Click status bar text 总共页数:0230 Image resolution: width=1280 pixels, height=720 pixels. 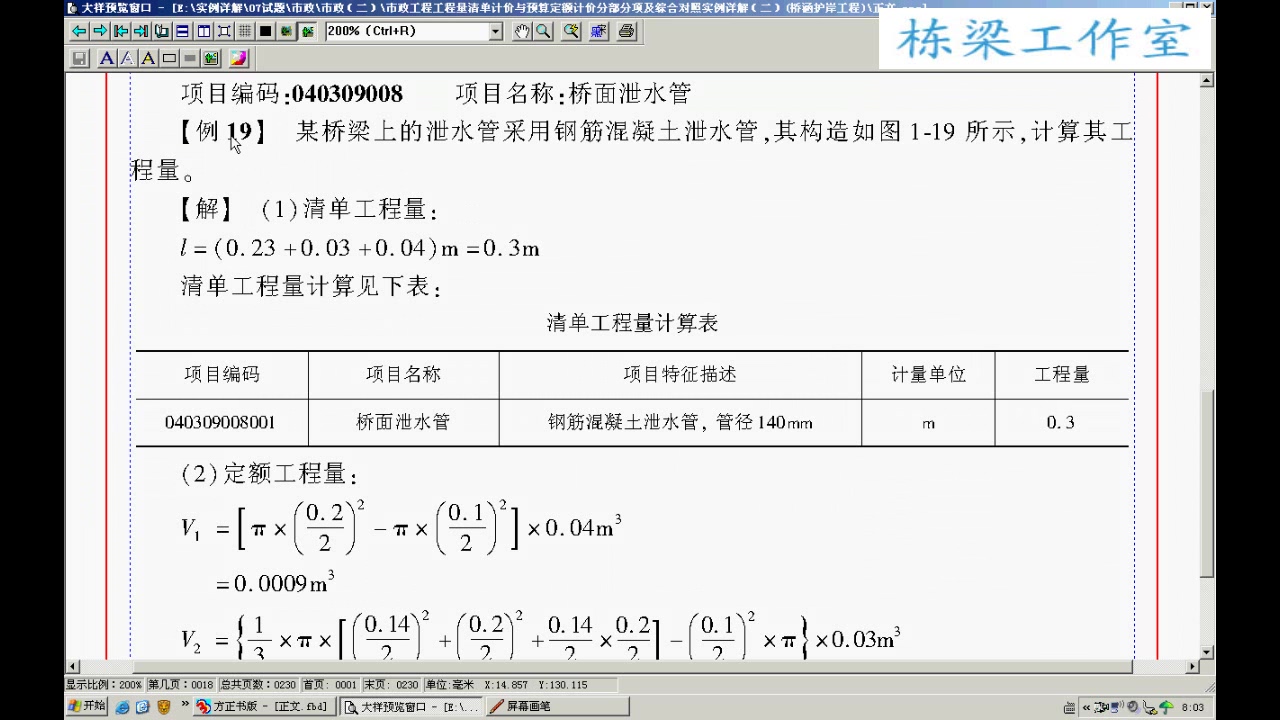click(259, 685)
